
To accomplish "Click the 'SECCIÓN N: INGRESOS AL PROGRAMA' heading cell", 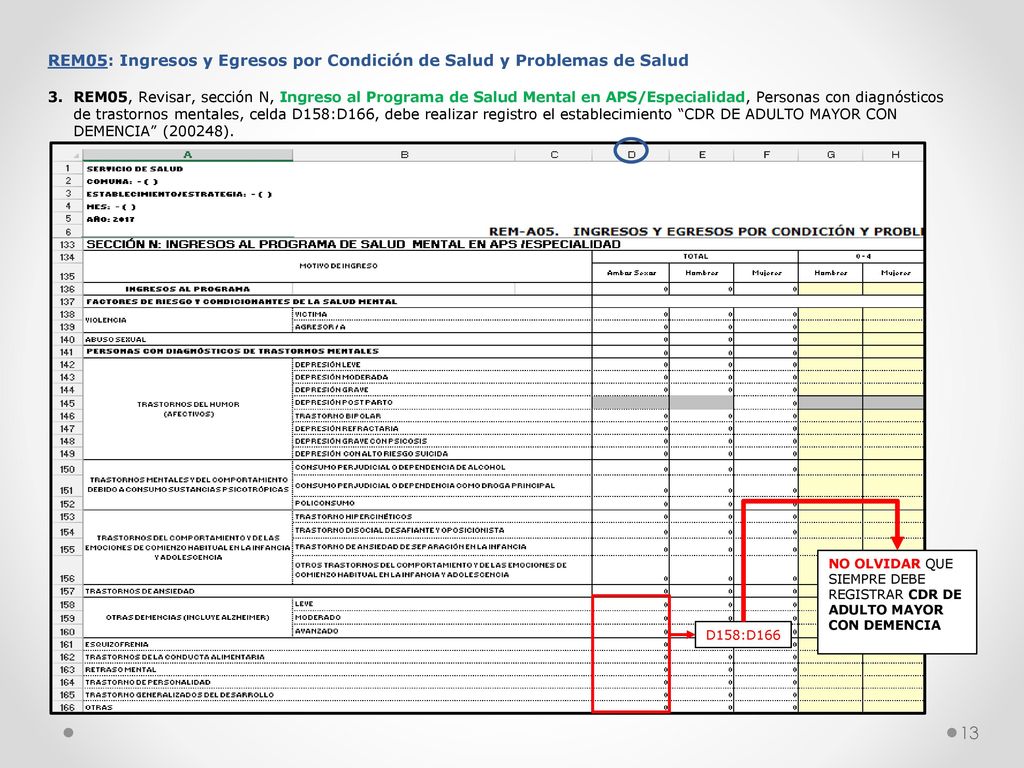I will coord(353,244).
